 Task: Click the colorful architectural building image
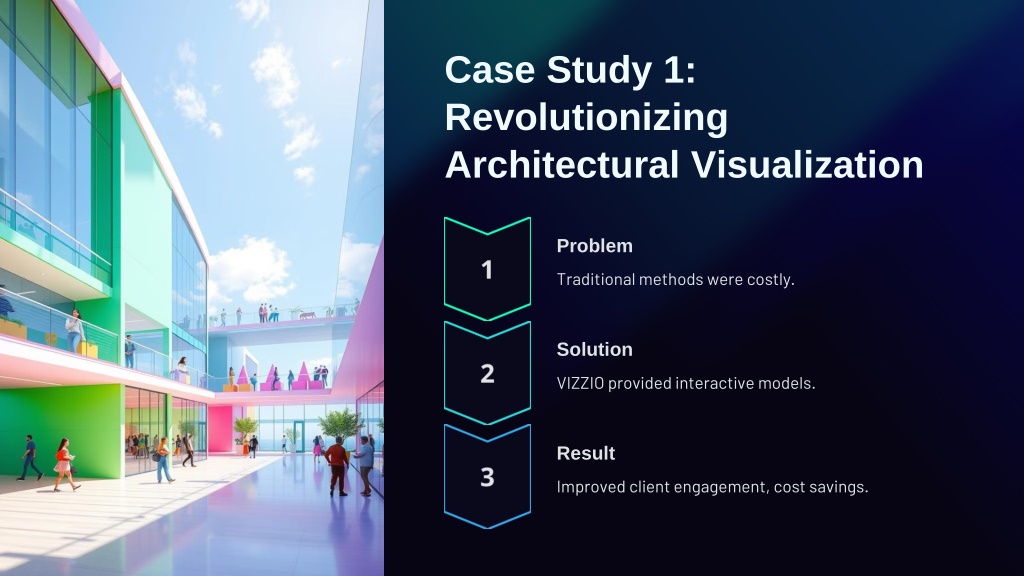click(x=192, y=288)
